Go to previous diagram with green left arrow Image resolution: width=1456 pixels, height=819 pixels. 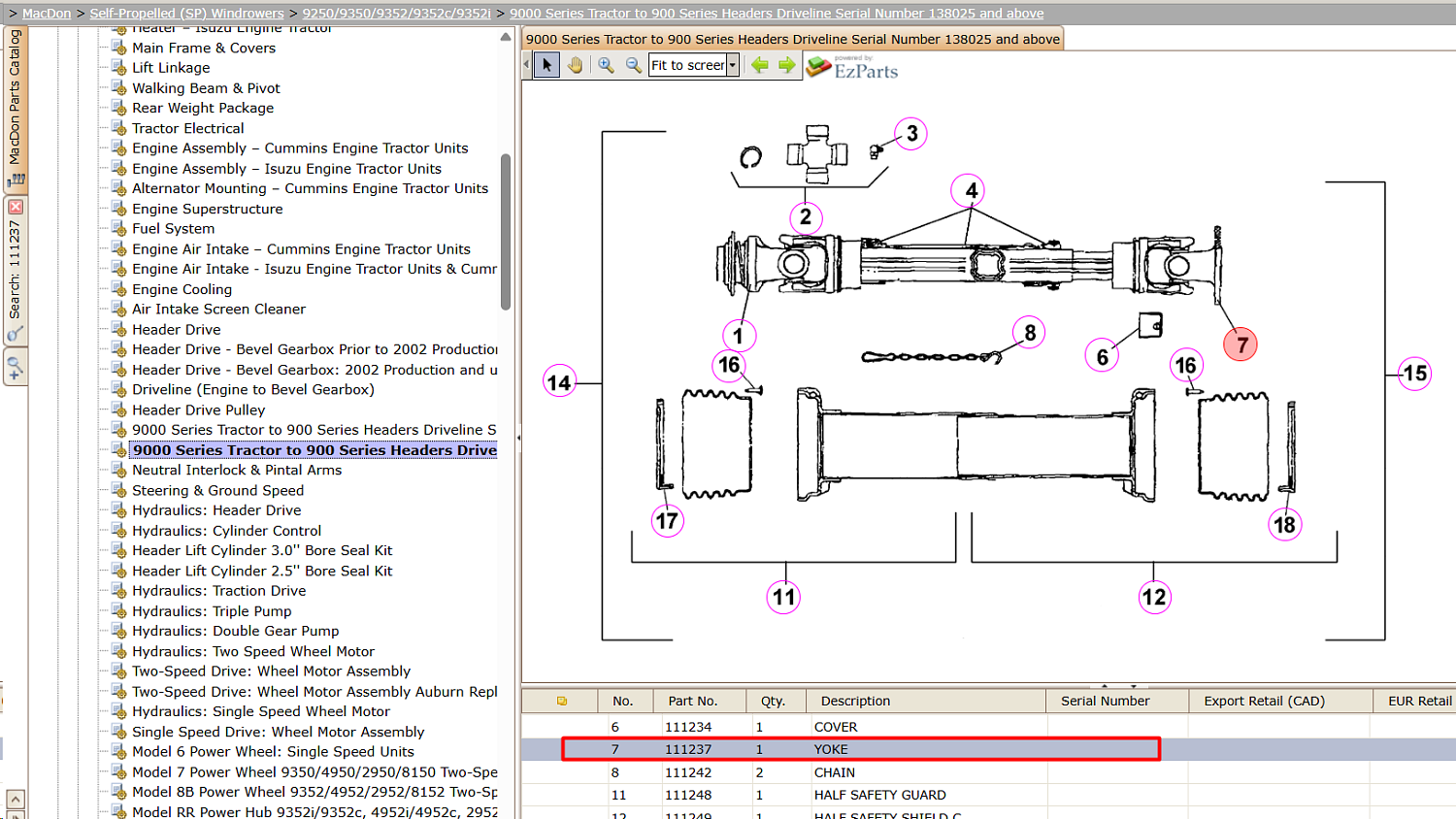(760, 65)
